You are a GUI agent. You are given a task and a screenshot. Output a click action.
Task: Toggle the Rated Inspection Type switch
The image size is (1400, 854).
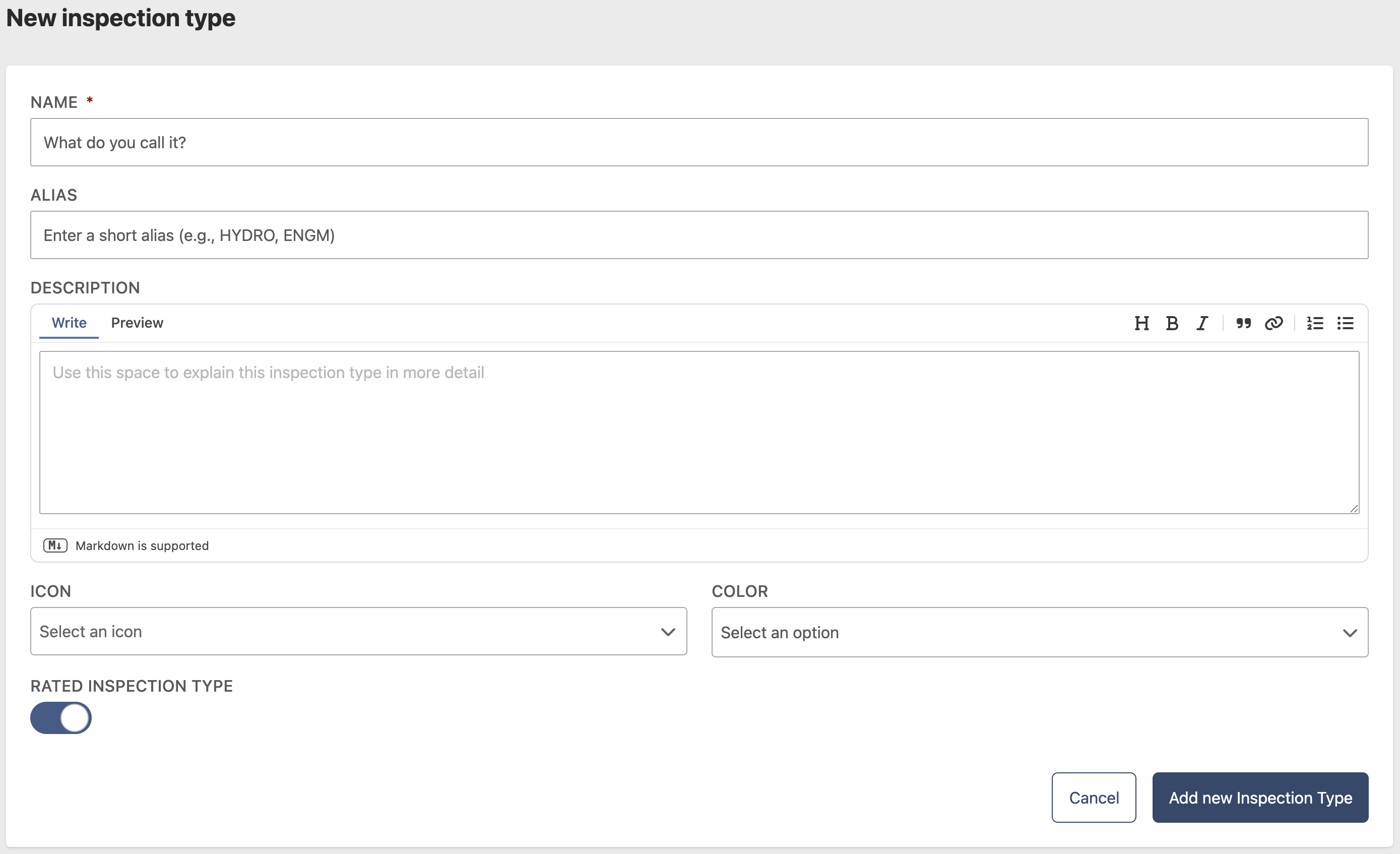61,718
